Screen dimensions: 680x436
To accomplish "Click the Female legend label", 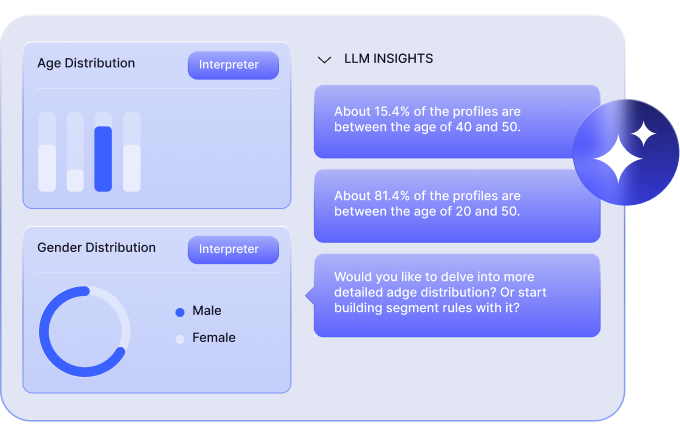I will pos(214,338).
